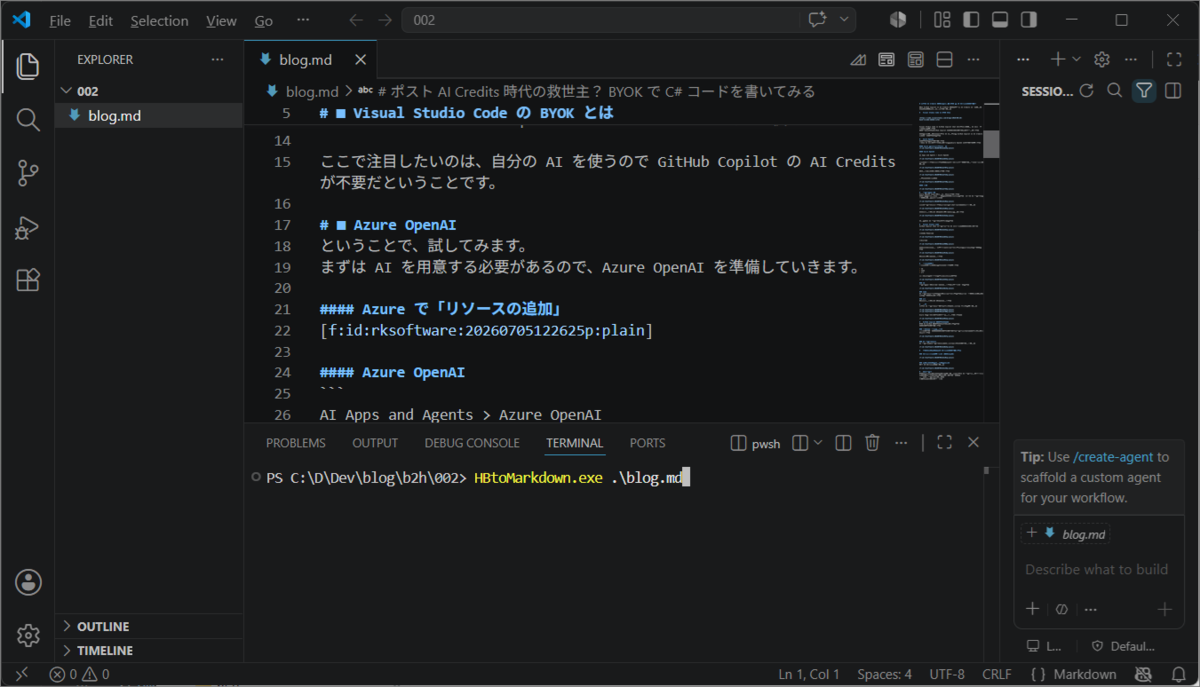1200x687 pixels.
Task: Go forward using the title bar arrow
Action: click(x=385, y=20)
